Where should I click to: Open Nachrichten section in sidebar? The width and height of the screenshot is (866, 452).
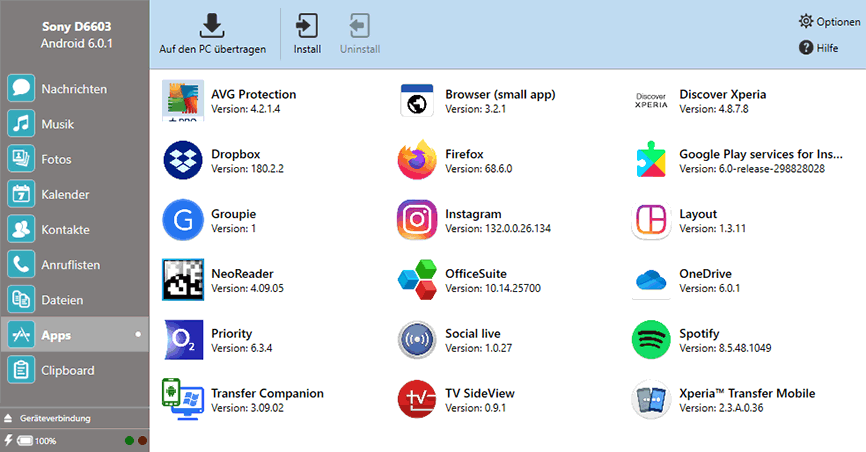tap(75, 88)
